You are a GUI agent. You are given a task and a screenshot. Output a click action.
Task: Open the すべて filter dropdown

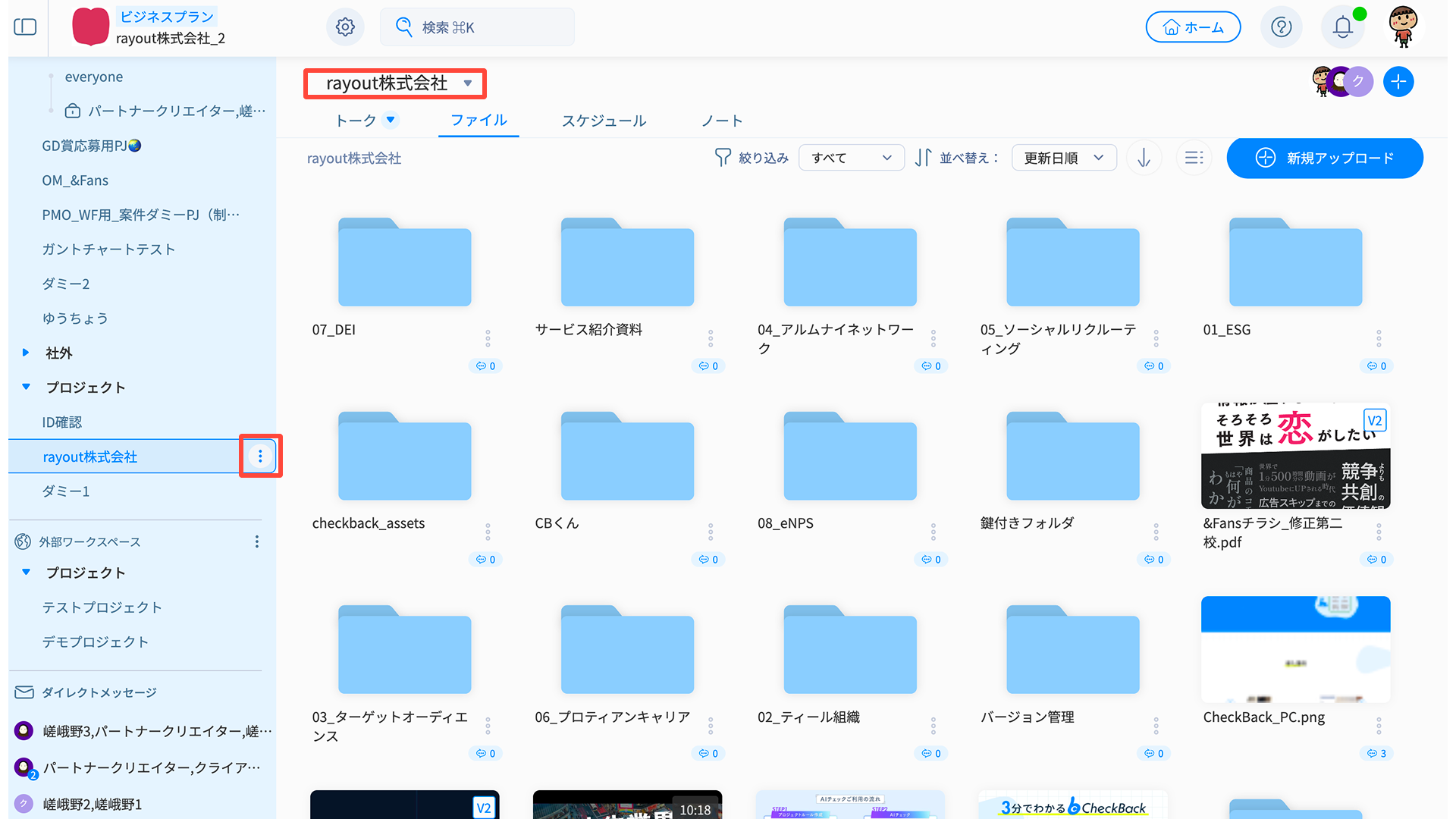point(851,158)
